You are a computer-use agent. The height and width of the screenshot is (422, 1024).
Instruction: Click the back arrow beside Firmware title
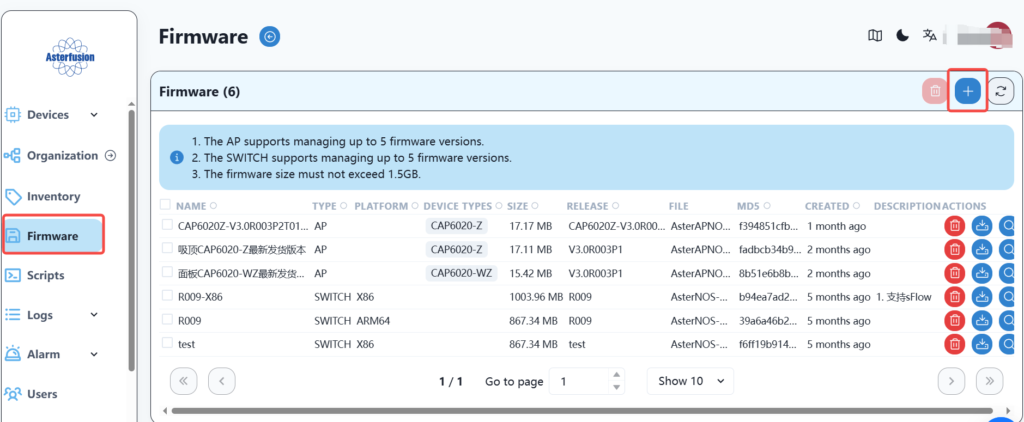[x=270, y=37]
